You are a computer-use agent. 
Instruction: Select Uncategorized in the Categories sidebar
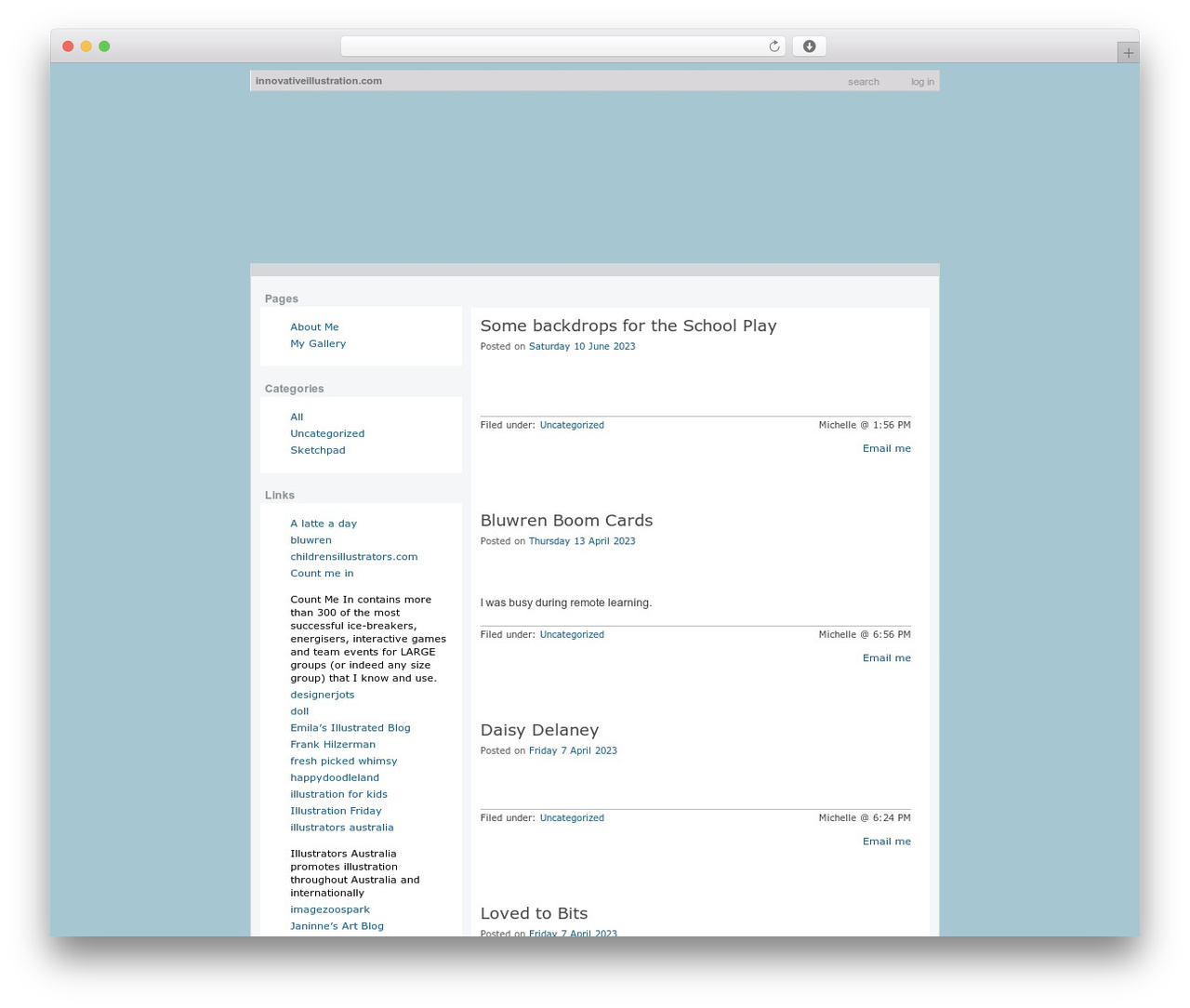(327, 434)
